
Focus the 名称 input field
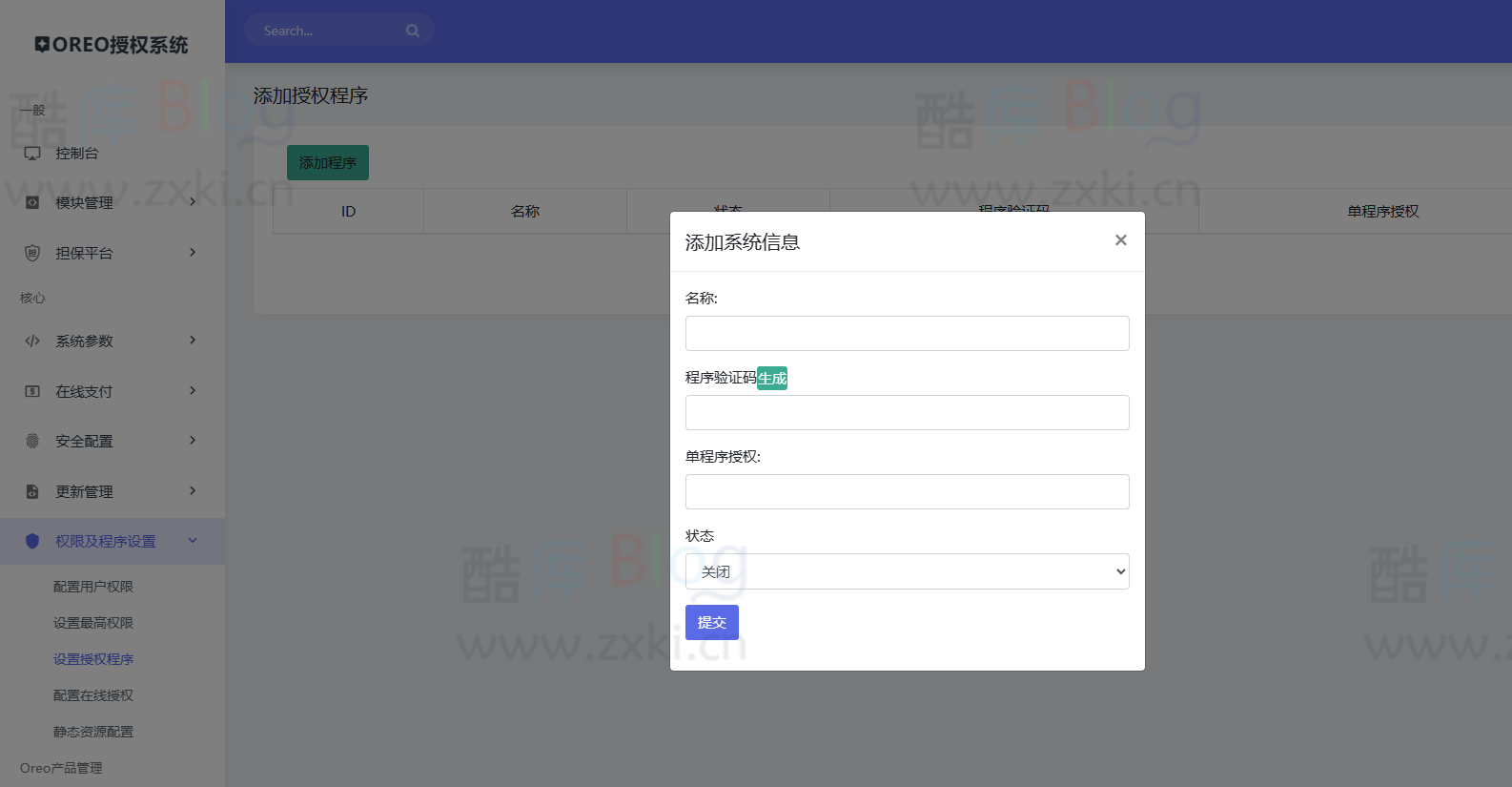907,334
